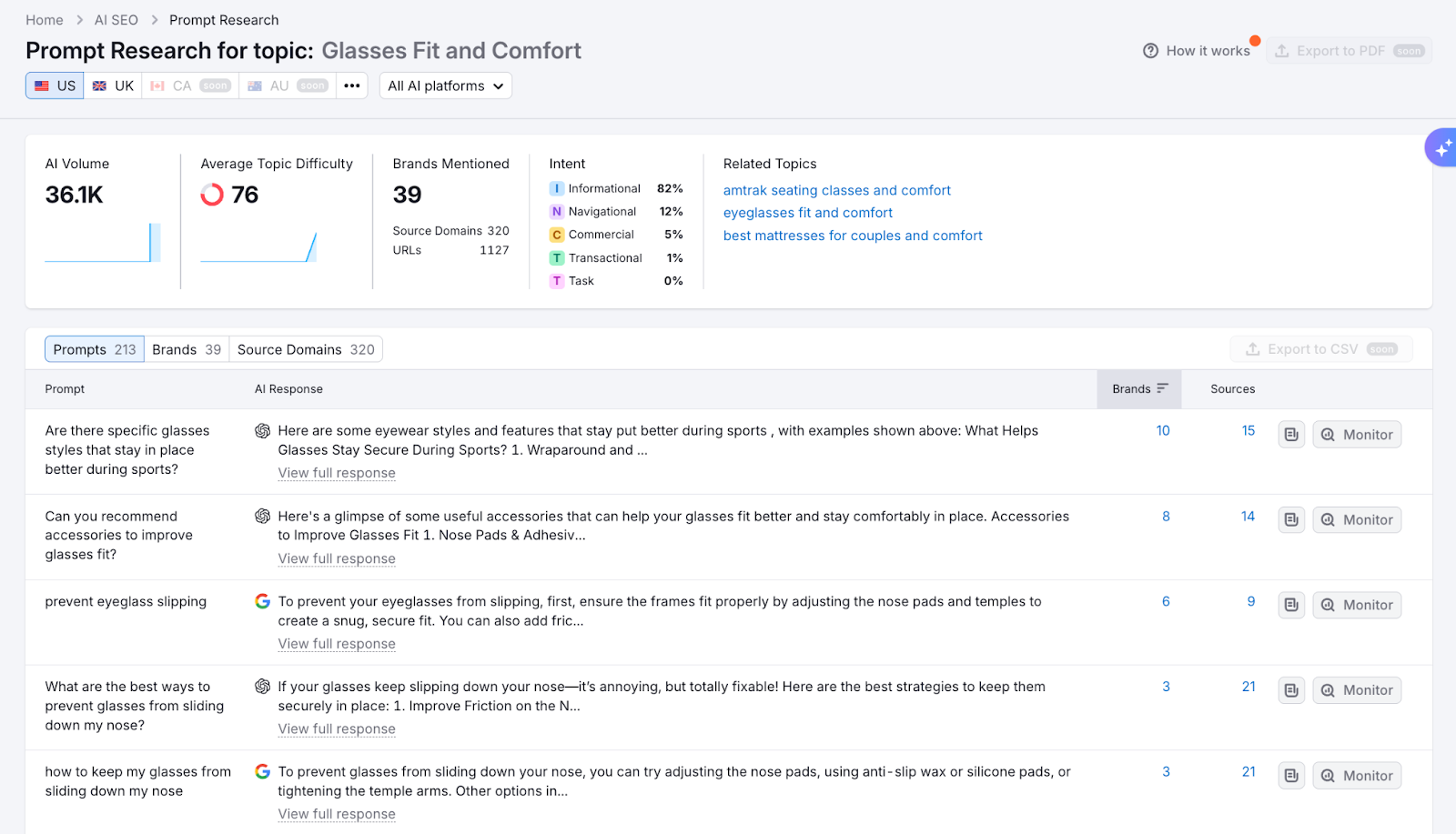
Task: Click document icon for prevent eyeglass slipping
Action: [x=1291, y=605]
